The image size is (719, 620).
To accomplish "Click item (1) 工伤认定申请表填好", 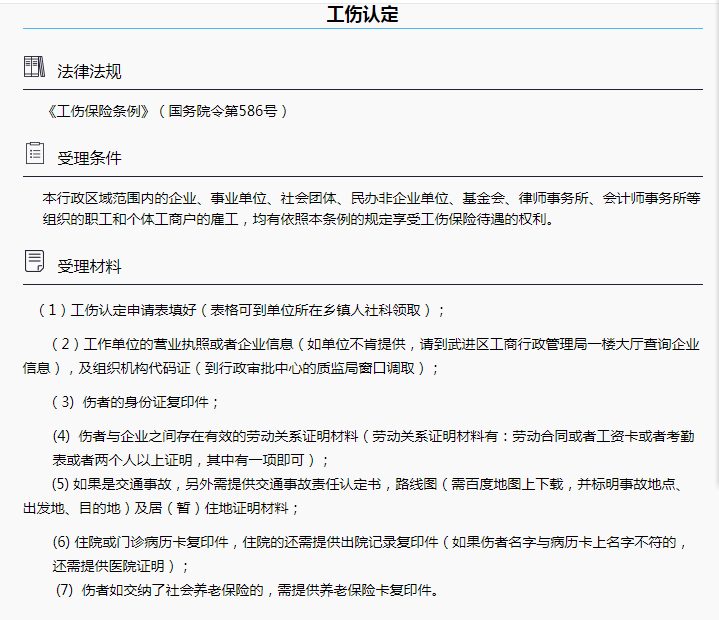I will point(241,310).
